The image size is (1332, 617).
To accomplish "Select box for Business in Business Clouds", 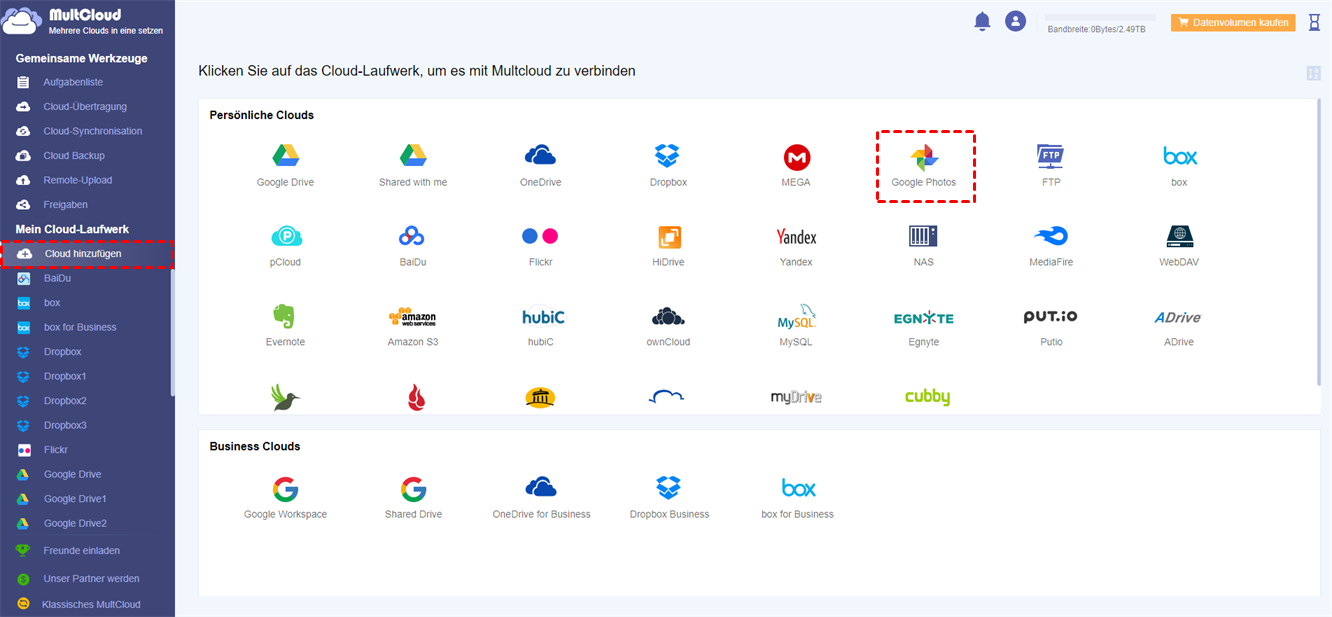I will pyautogui.click(x=798, y=488).
